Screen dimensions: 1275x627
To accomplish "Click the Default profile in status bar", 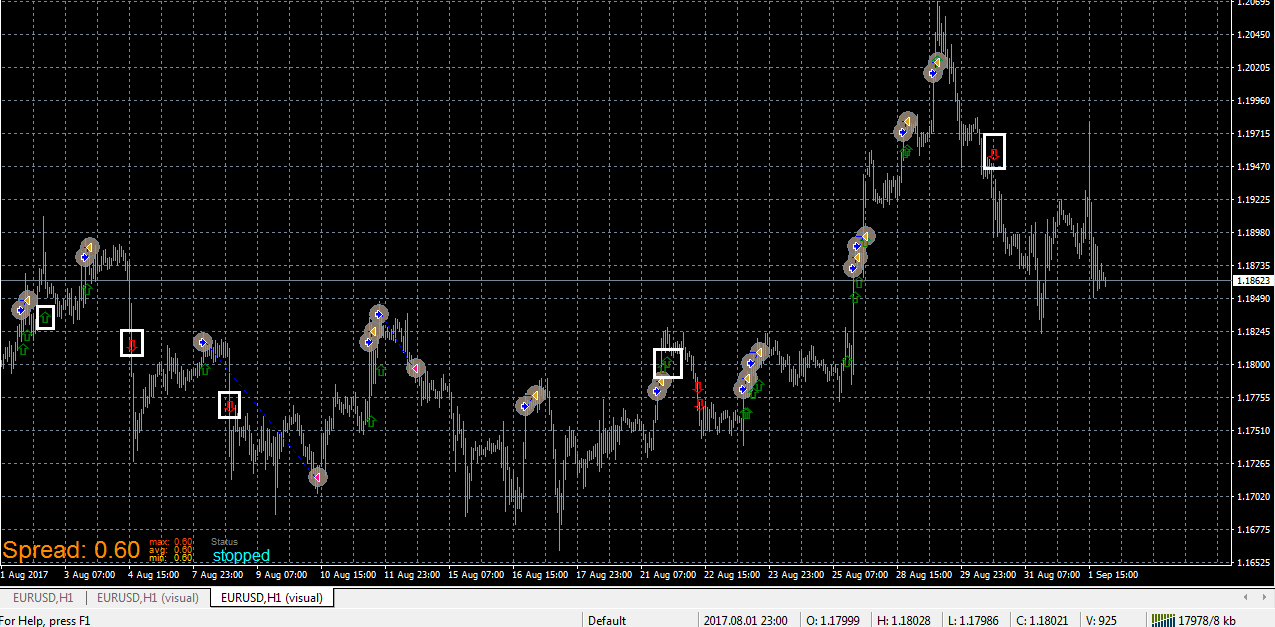I will (607, 620).
